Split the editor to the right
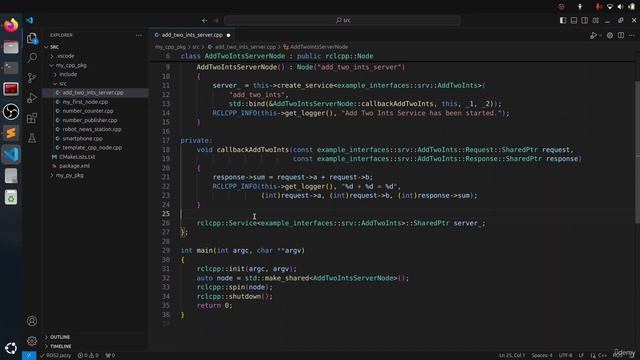Viewport: 640px width, 360px height. pyautogui.click(x=621, y=36)
